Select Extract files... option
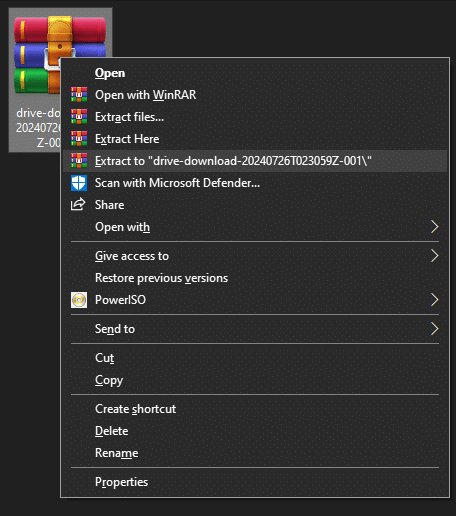This screenshot has width=456, height=516. [255, 117]
